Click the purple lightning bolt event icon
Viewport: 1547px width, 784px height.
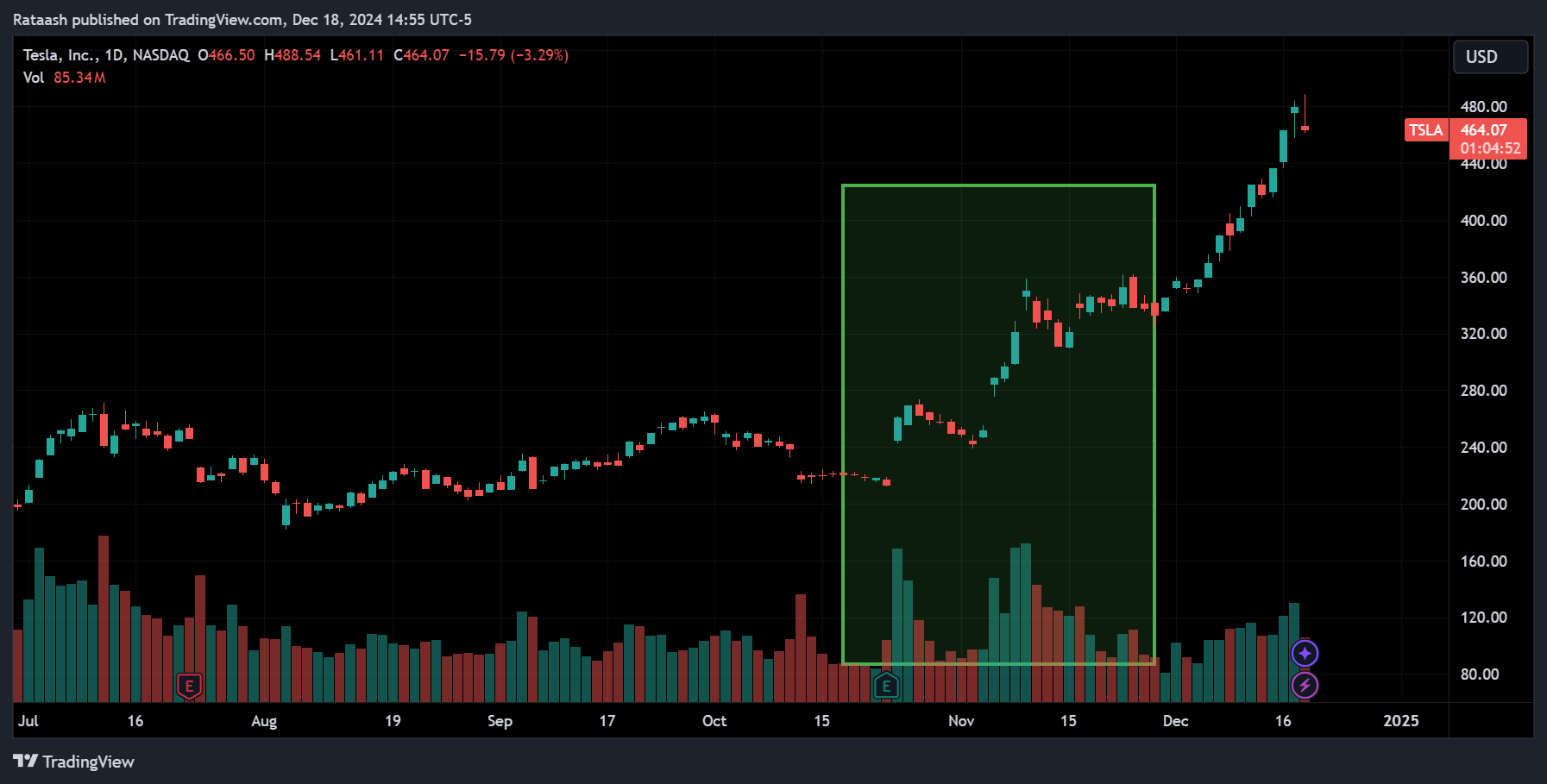[1305, 686]
